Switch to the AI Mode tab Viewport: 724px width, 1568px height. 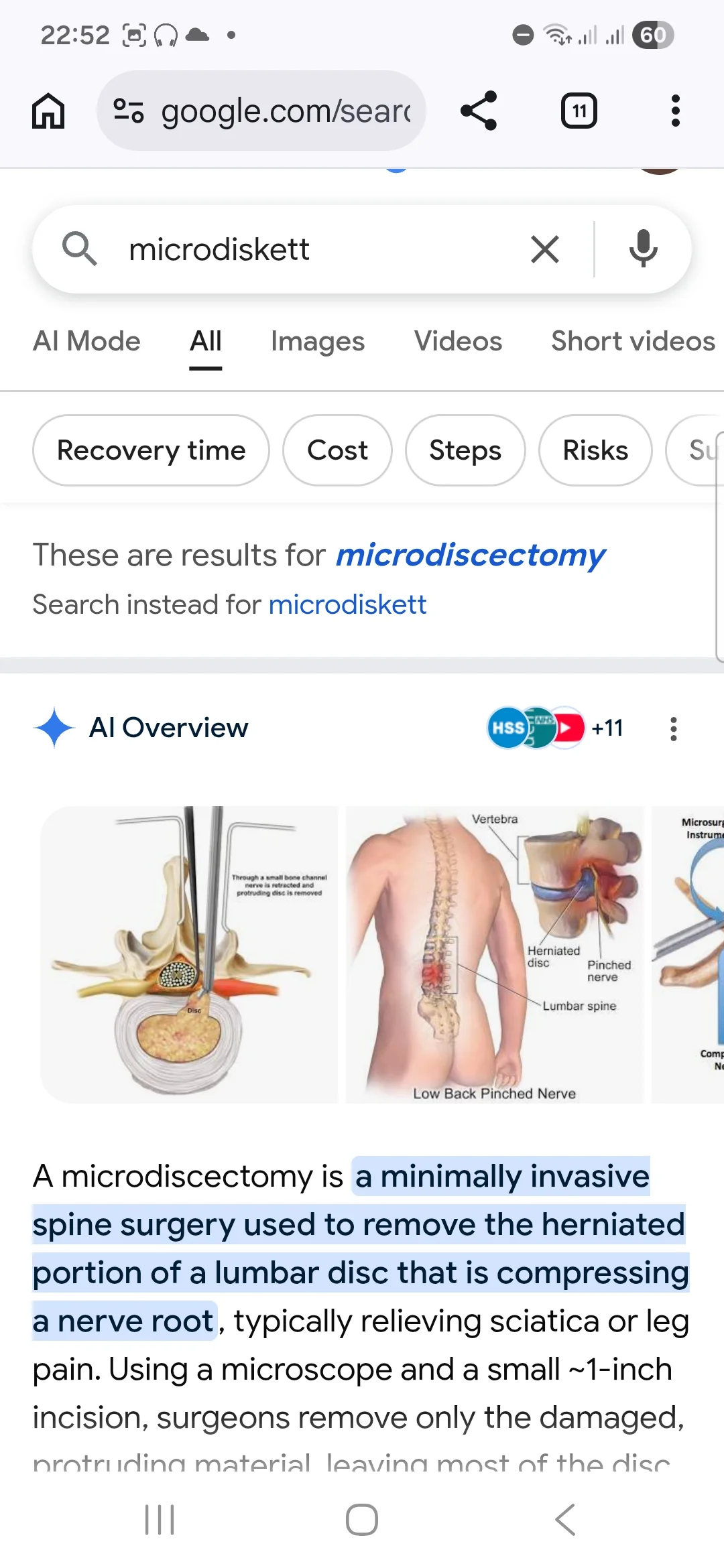click(86, 341)
